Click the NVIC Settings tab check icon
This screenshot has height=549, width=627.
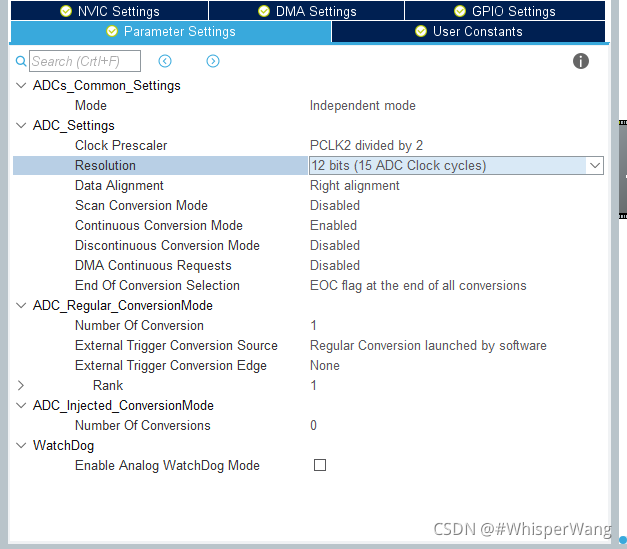click(x=66, y=11)
